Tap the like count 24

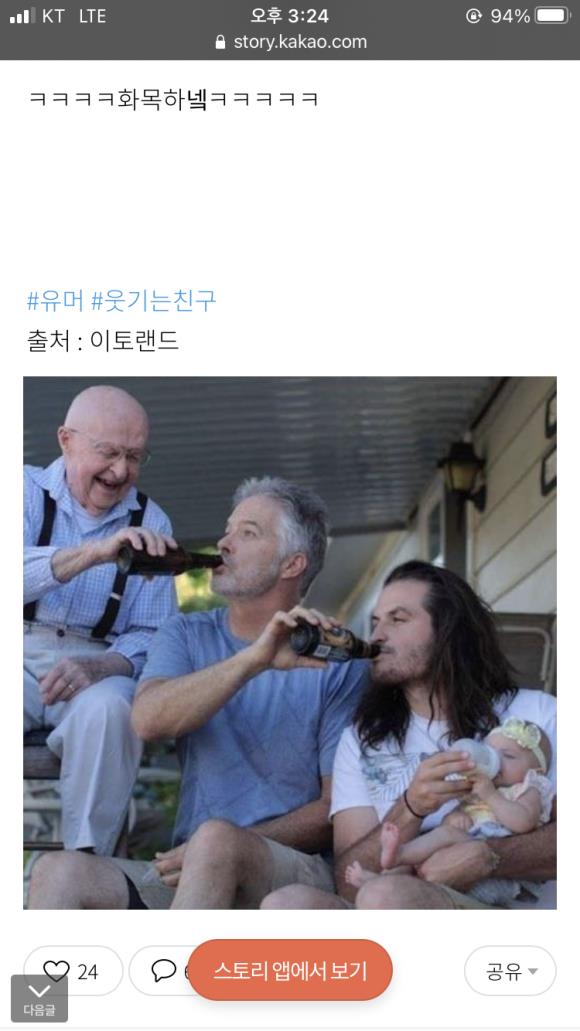point(87,972)
